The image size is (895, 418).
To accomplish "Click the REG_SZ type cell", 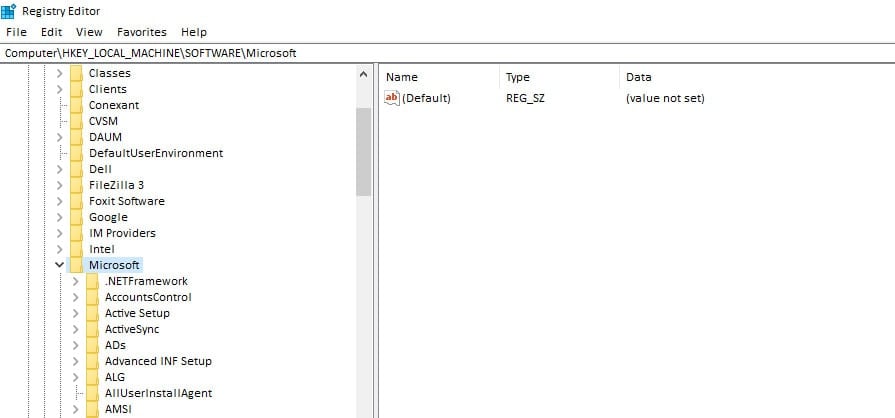I will coord(525,98).
